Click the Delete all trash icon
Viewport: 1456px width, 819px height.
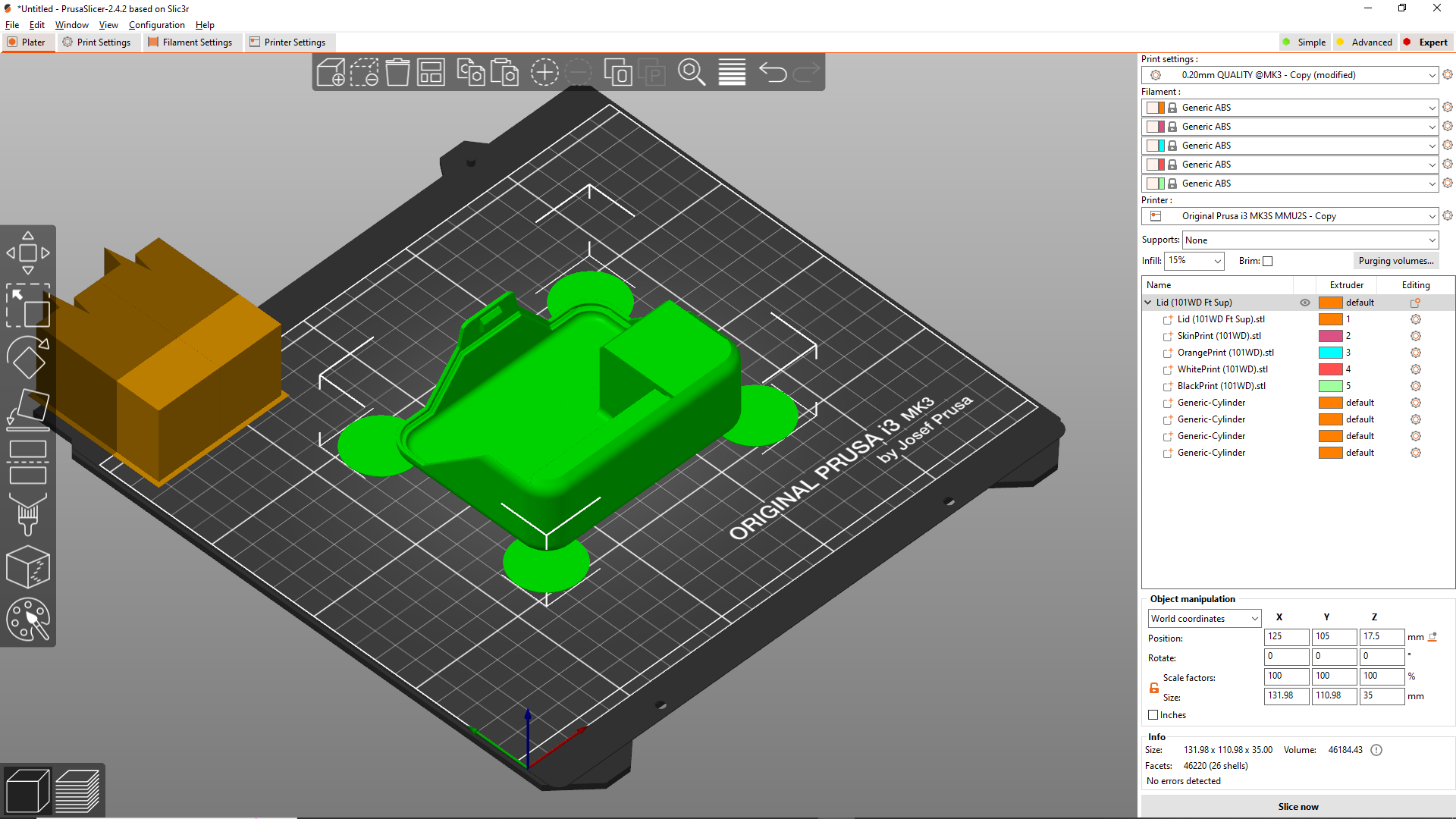(397, 73)
